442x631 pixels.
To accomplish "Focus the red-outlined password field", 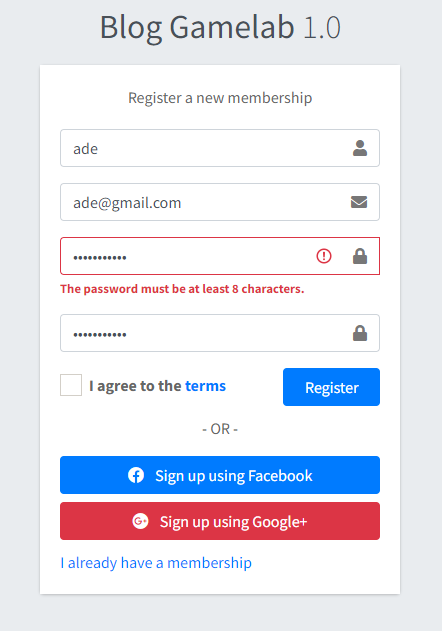I will pyautogui.click(x=220, y=256).
